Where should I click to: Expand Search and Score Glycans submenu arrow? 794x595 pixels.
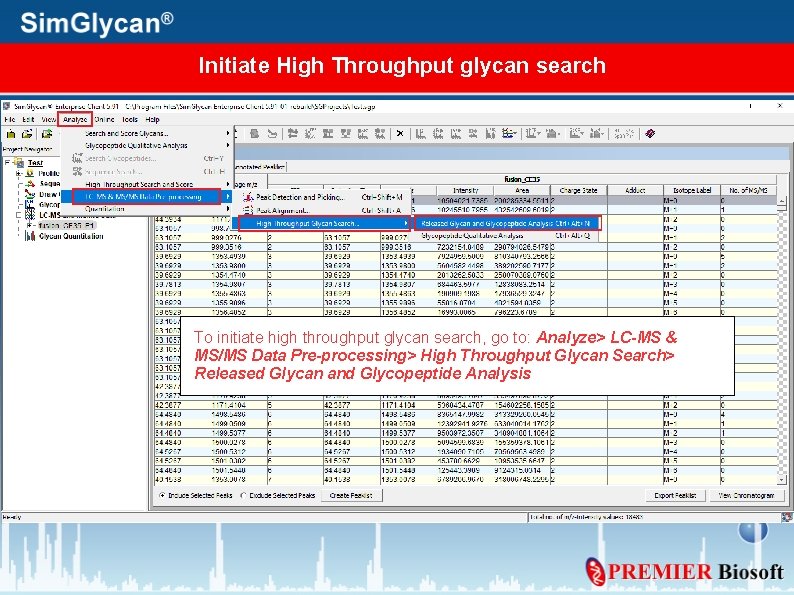click(x=228, y=133)
